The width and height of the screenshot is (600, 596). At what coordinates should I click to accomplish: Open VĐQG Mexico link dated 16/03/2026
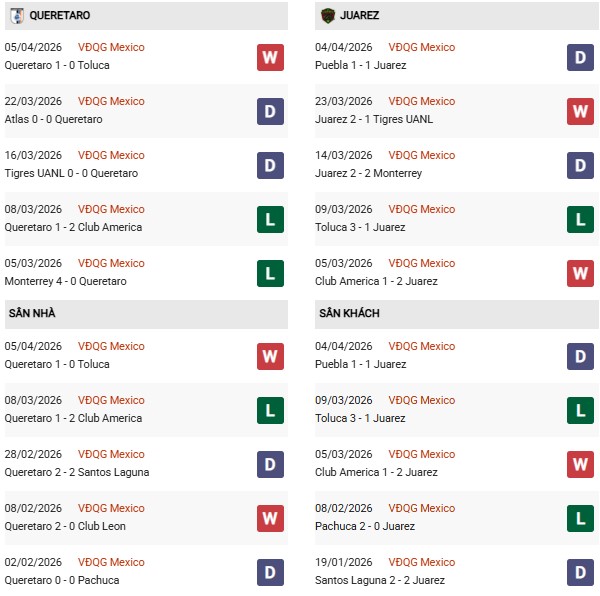pos(111,155)
